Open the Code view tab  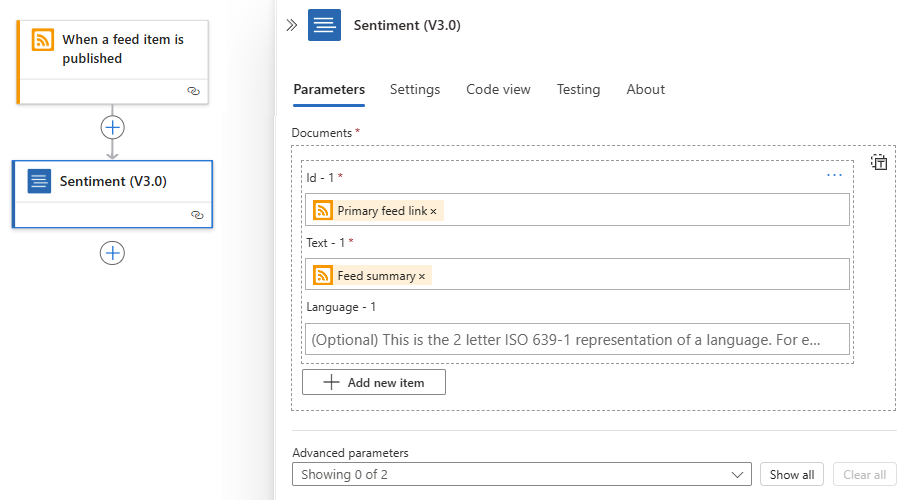[498, 90]
